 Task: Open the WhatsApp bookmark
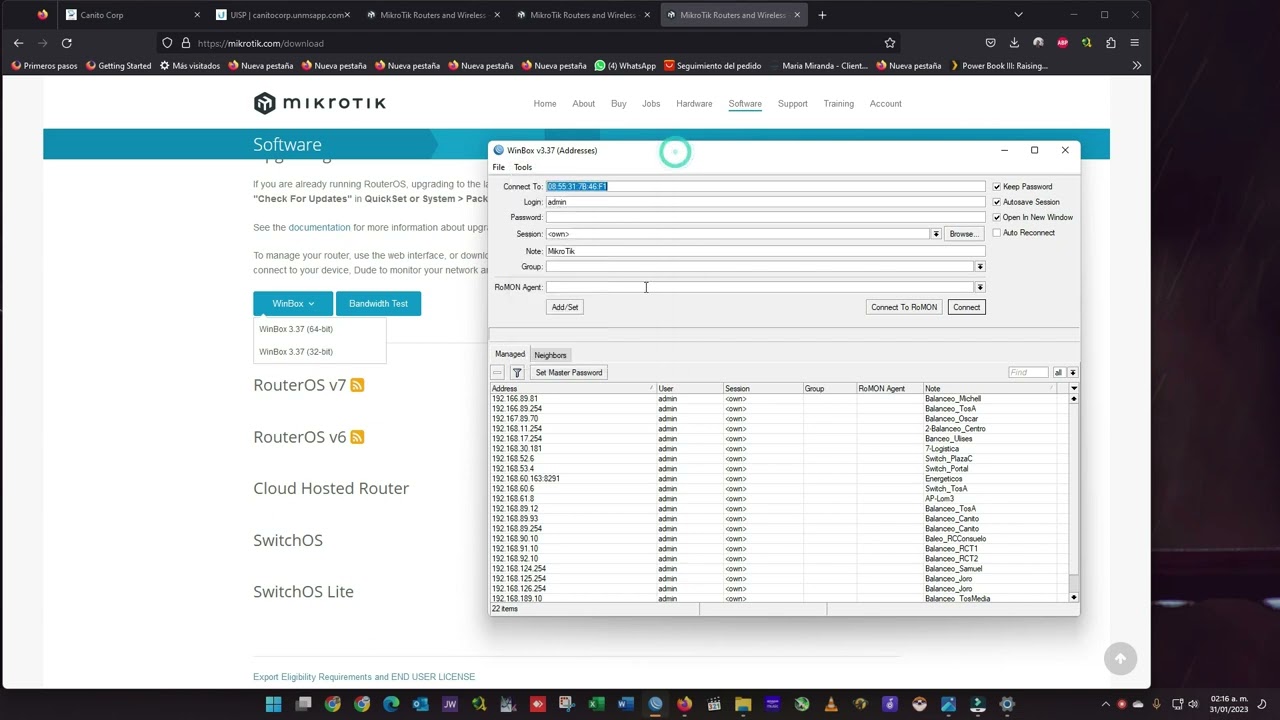625,66
